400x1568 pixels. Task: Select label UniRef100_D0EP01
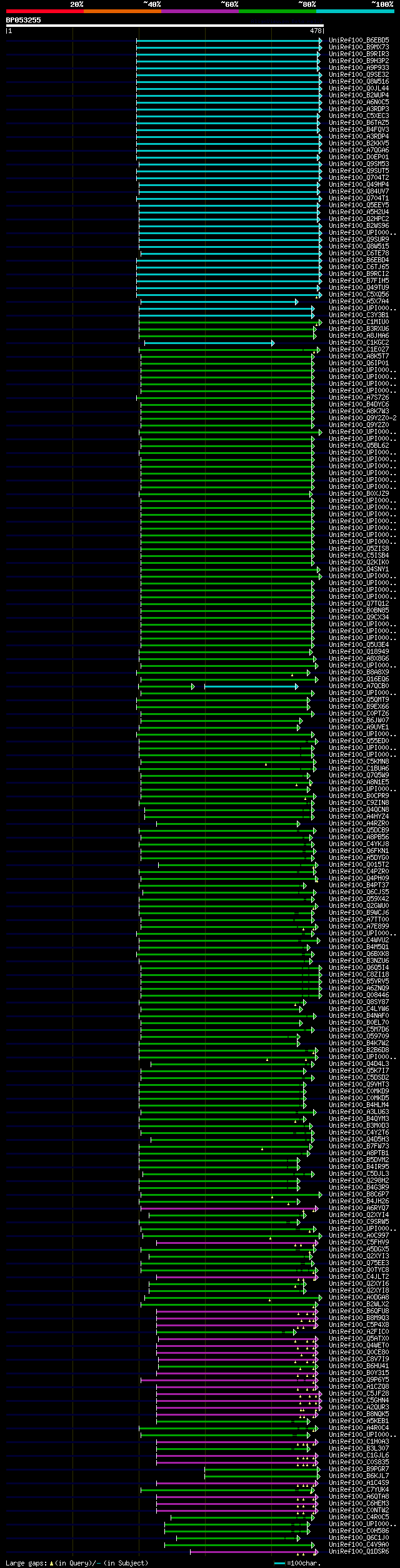(359, 157)
